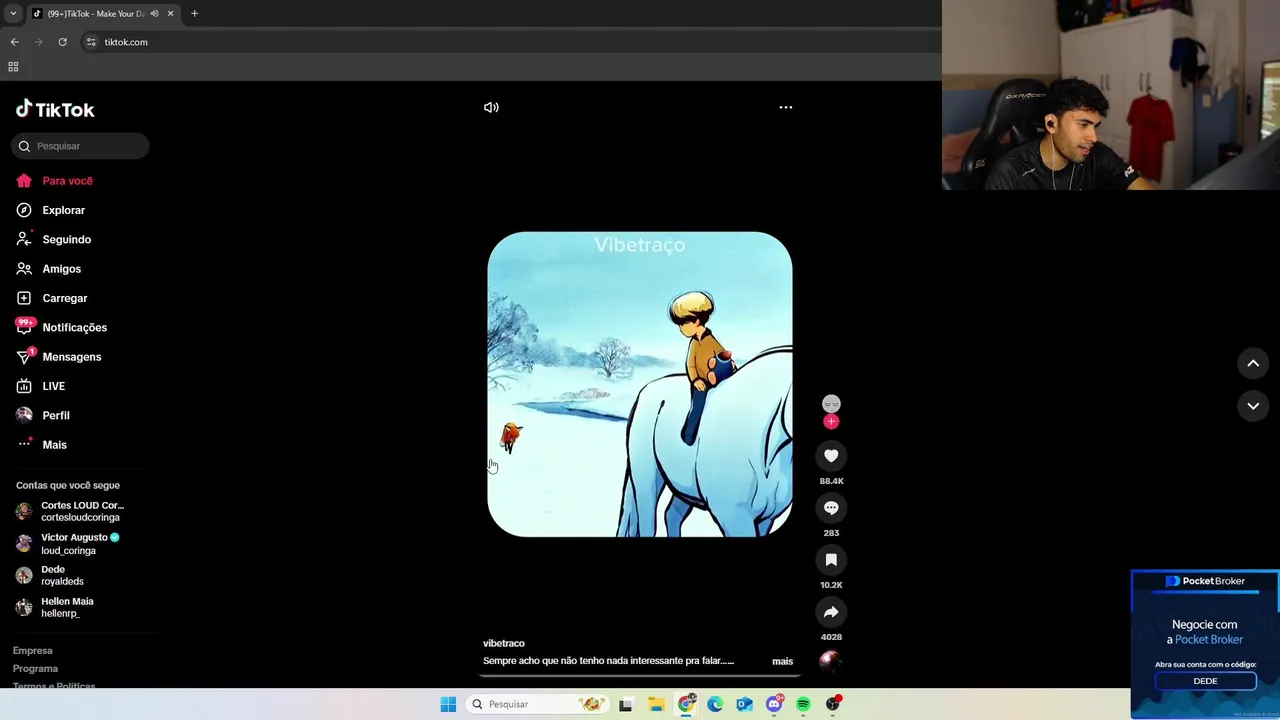This screenshot has height=720, width=1280.
Task: Open Dede royaldeds account
Action: pyautogui.click(x=50, y=575)
